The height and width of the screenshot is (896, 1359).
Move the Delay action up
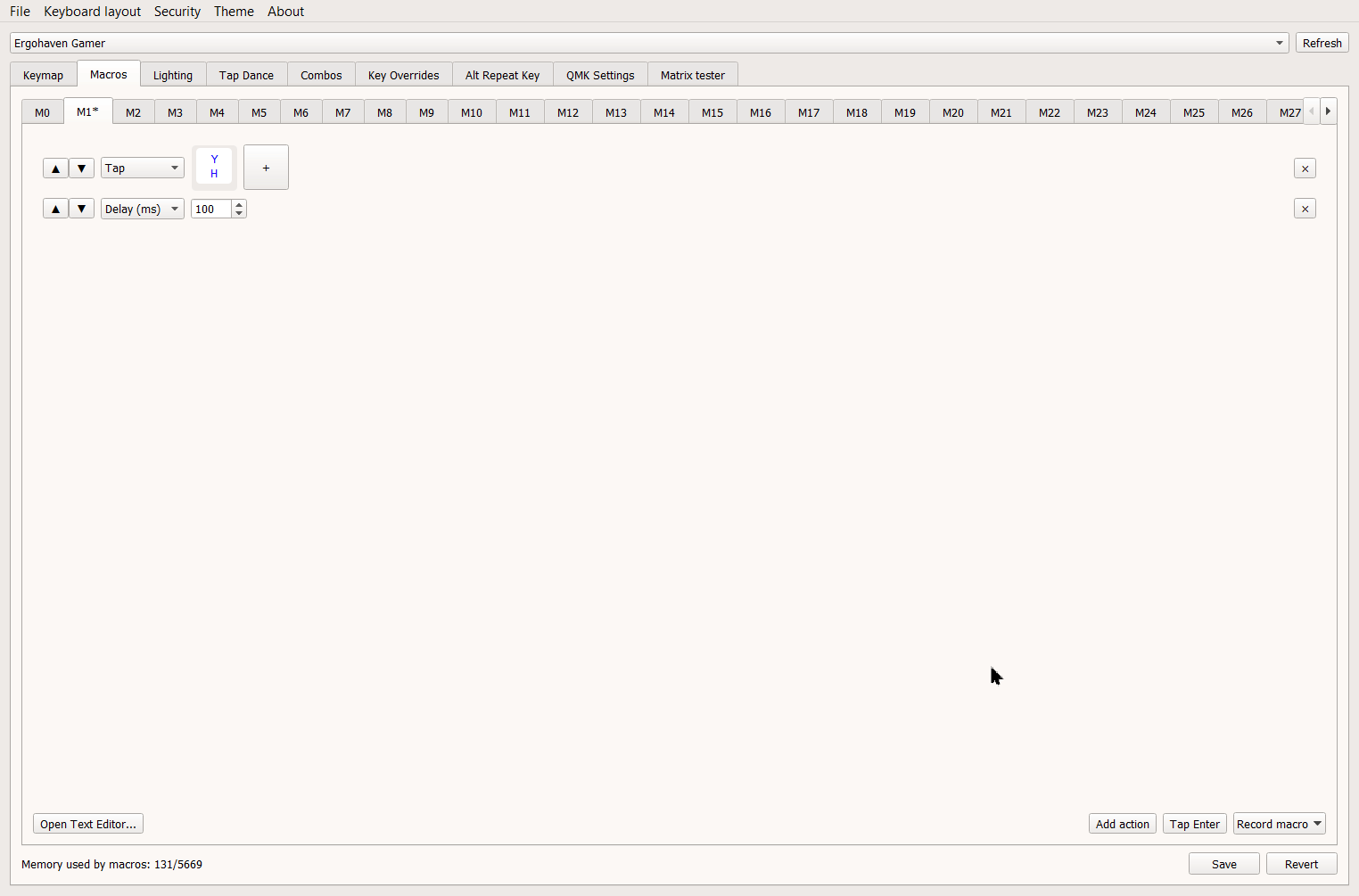(55, 209)
